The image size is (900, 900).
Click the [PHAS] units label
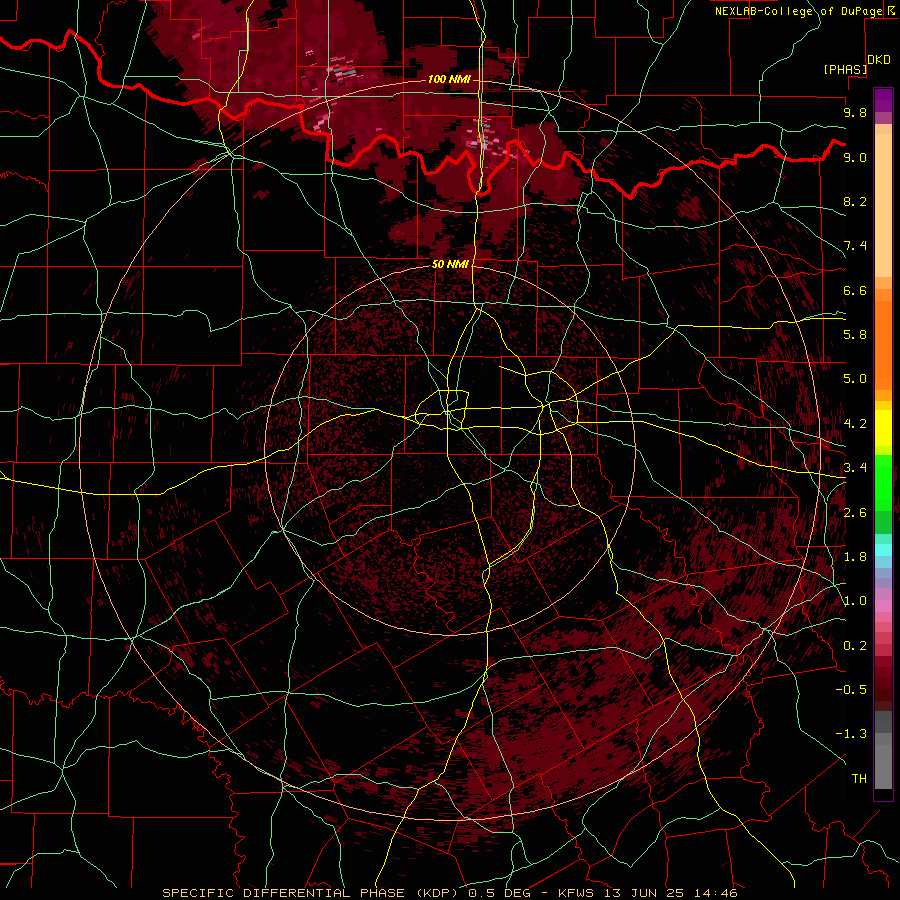(x=845, y=70)
